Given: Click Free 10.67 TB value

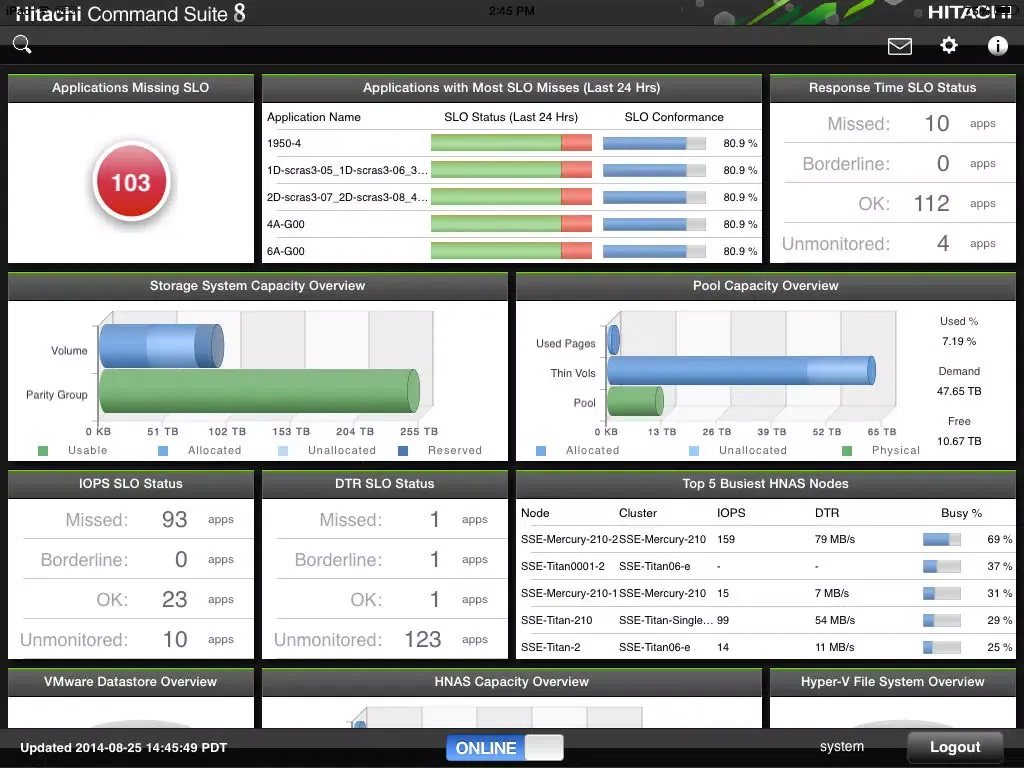Looking at the screenshot, I should coord(959,441).
